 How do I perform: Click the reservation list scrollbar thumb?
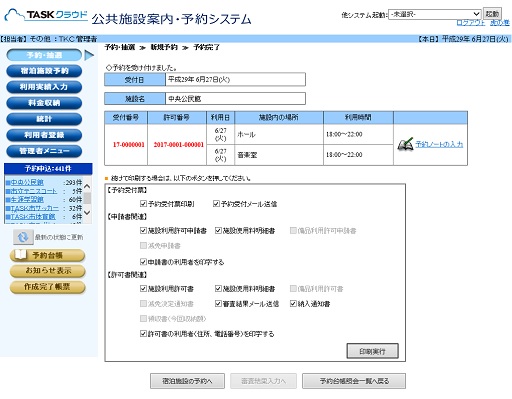(87, 198)
